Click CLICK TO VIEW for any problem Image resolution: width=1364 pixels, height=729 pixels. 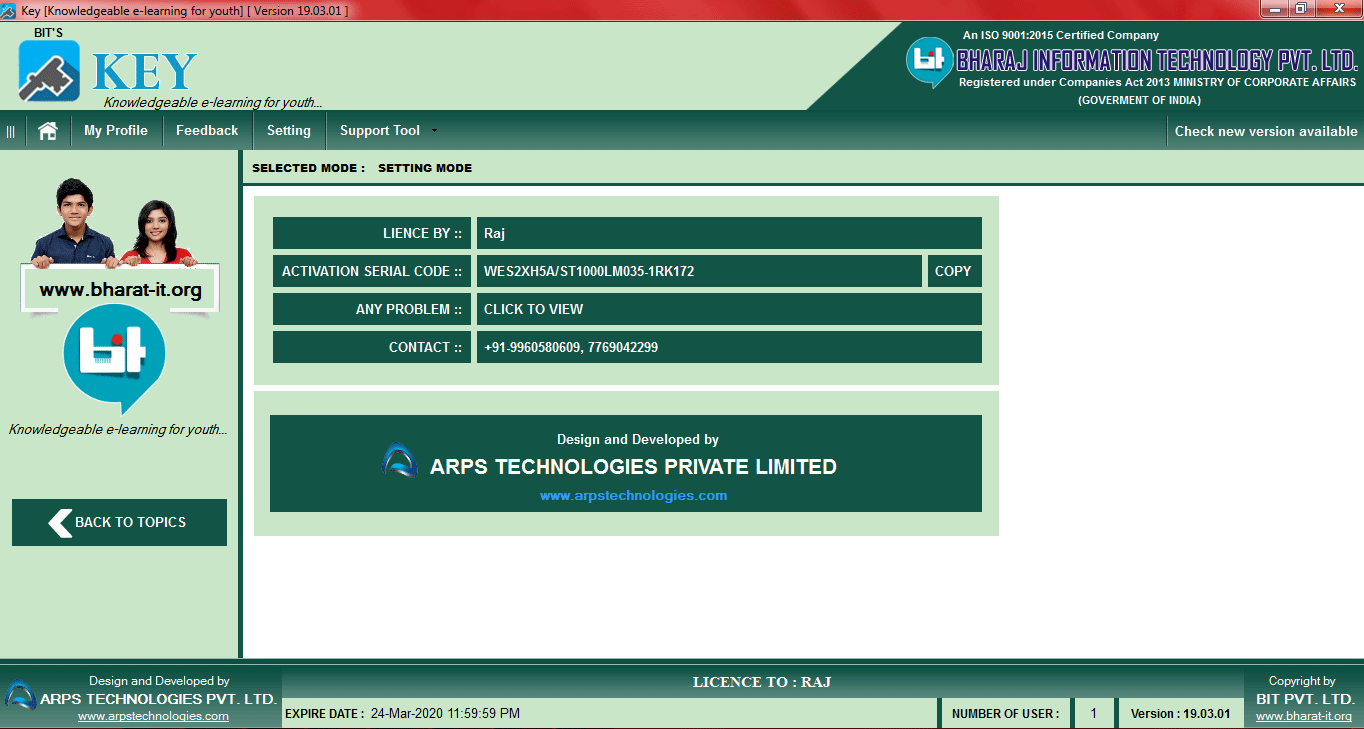[729, 309]
